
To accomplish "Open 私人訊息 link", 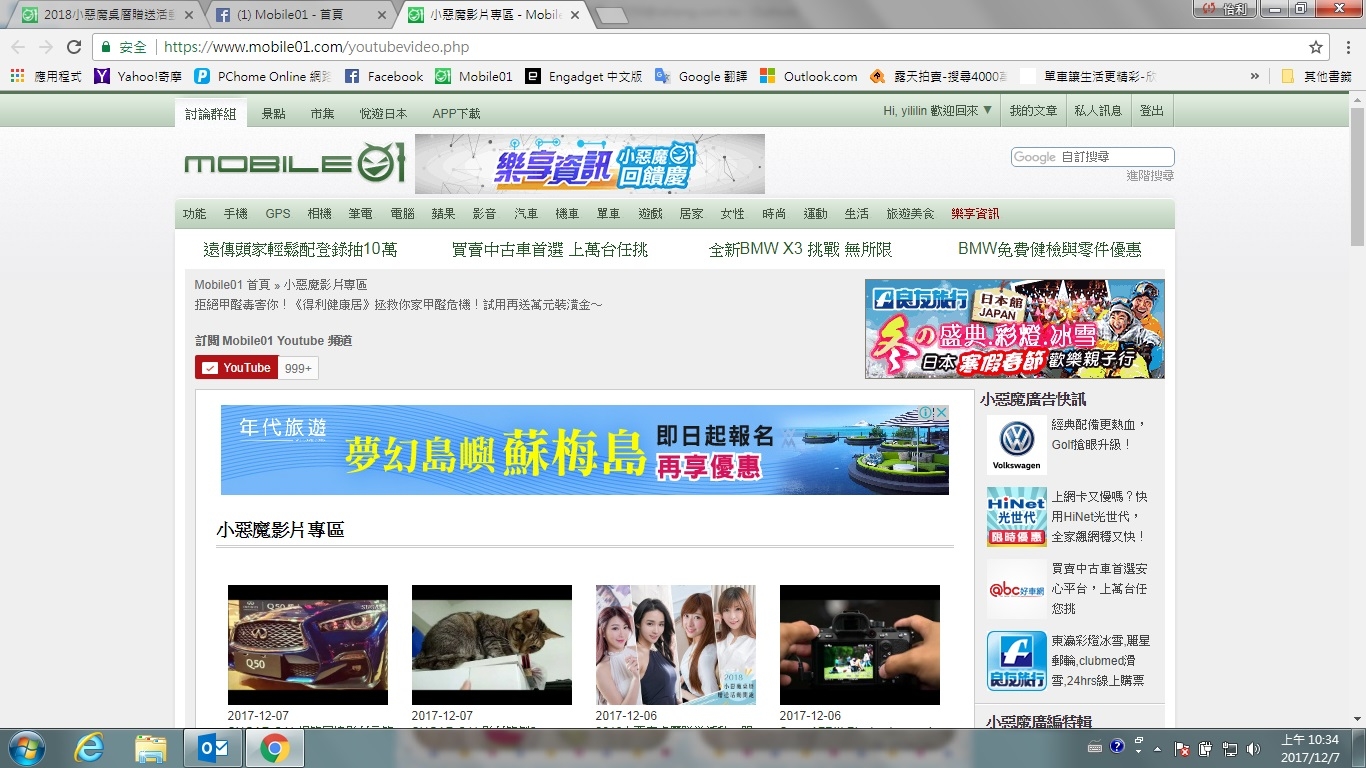I will click(x=1098, y=111).
